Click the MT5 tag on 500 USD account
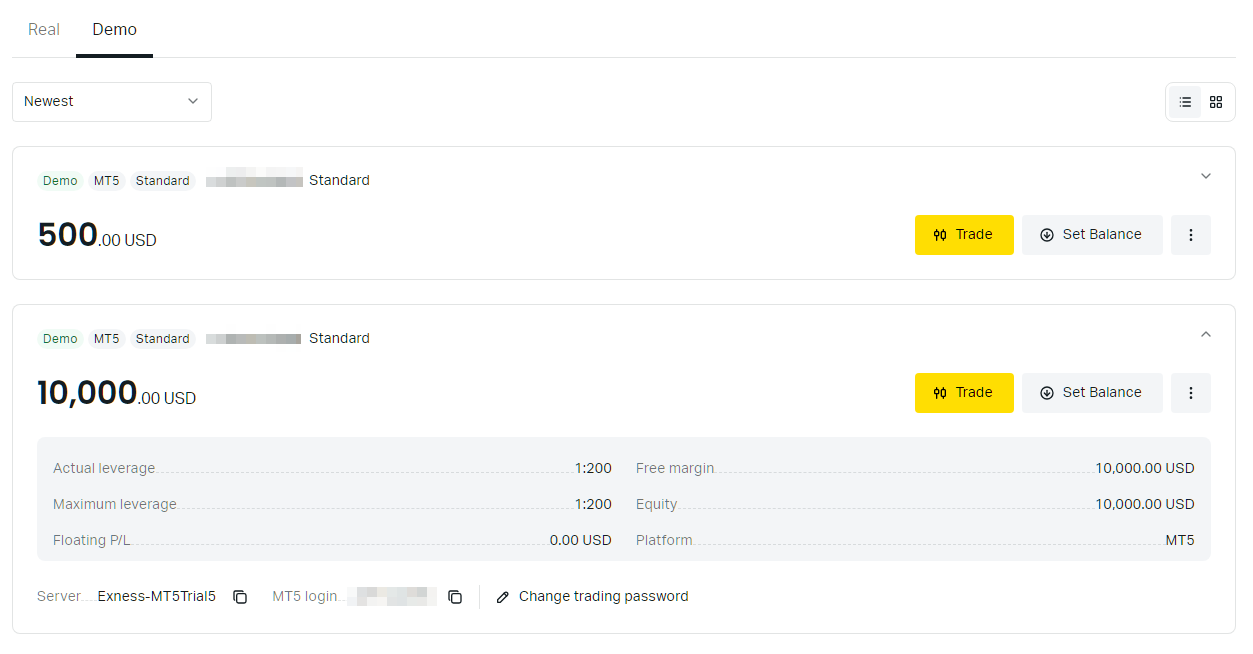Viewport: 1253px width, 654px height. [x=106, y=181]
